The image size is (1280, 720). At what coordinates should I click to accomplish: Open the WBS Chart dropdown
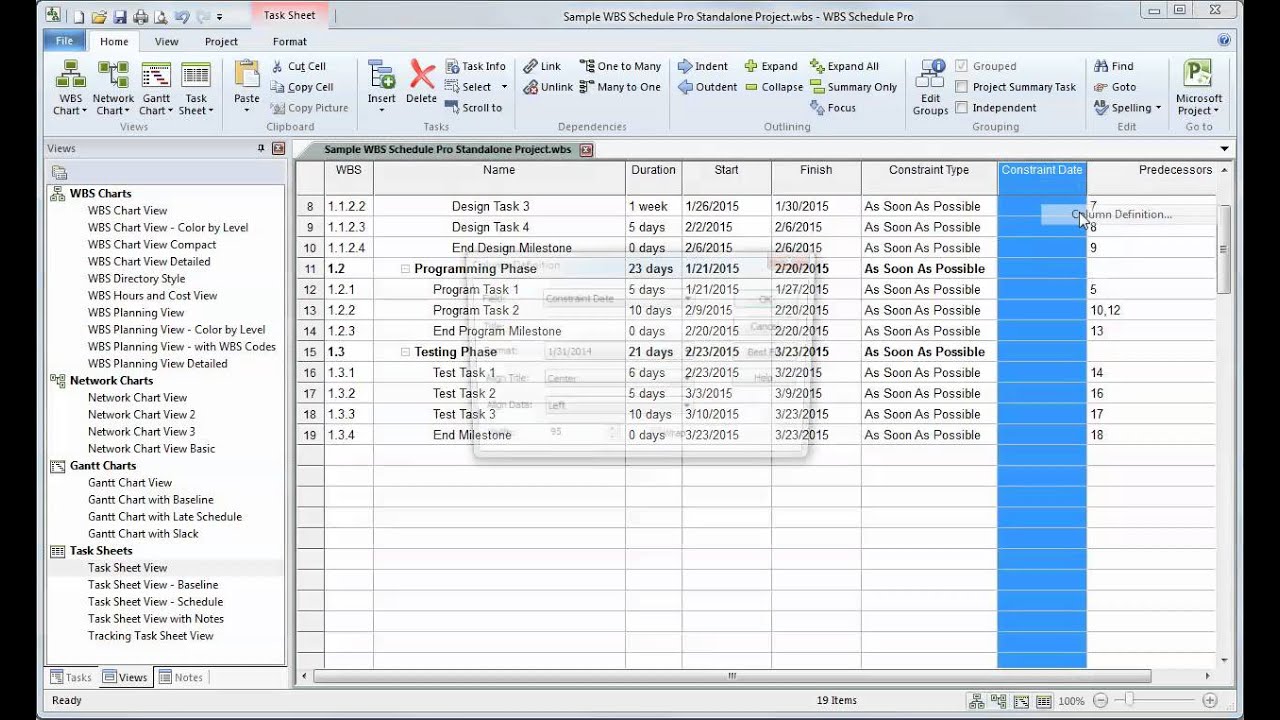point(71,105)
